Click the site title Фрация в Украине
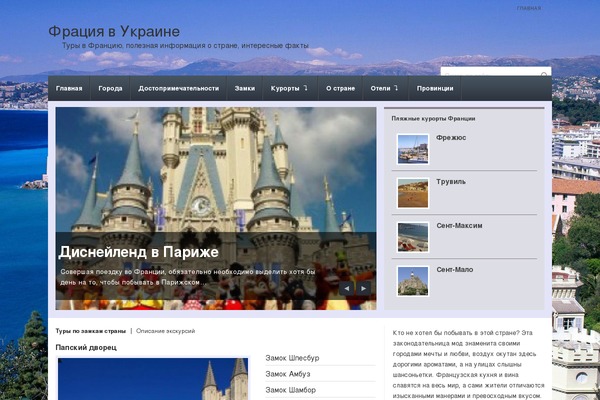Image resolution: width=600 pixels, height=400 pixels. pyautogui.click(x=114, y=31)
